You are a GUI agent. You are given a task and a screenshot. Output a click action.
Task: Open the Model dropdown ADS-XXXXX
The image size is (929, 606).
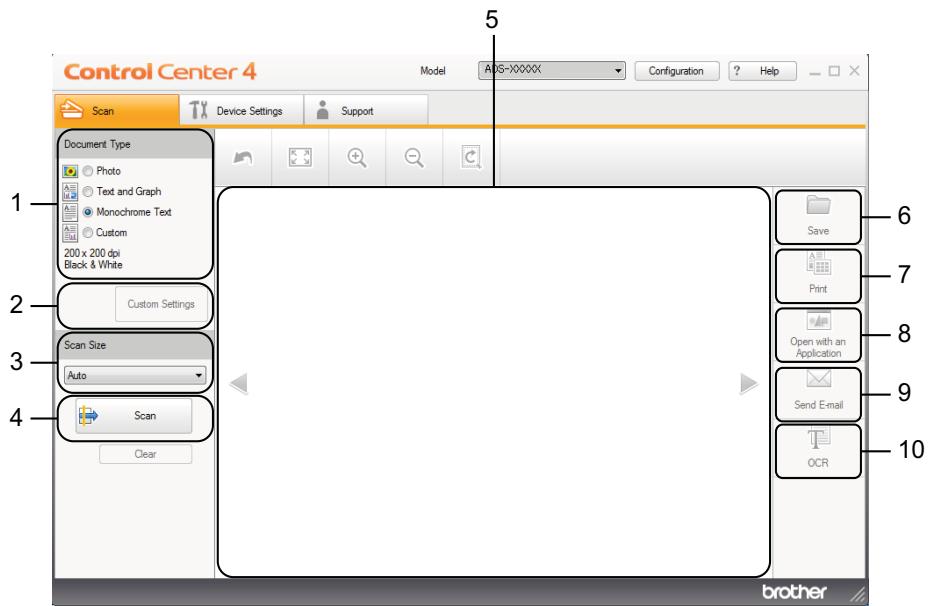552,70
